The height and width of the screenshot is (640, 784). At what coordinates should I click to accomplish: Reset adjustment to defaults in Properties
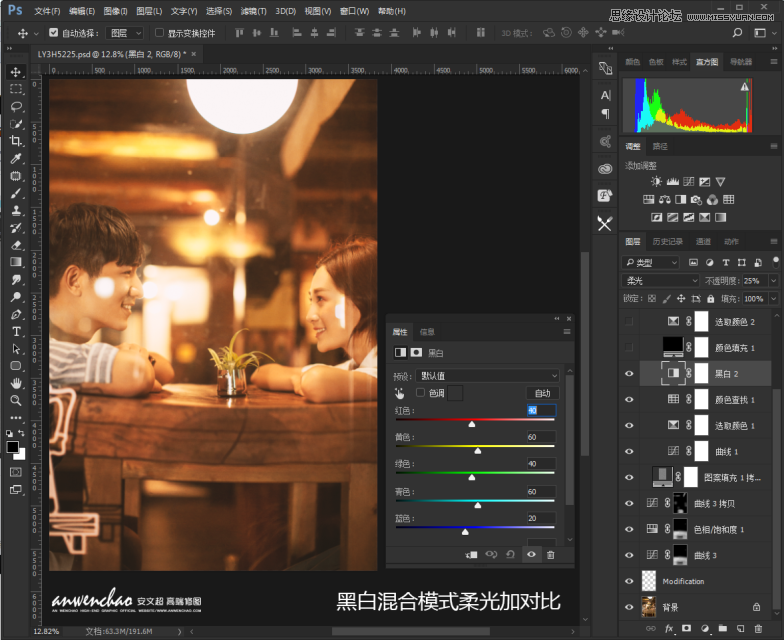click(x=510, y=554)
